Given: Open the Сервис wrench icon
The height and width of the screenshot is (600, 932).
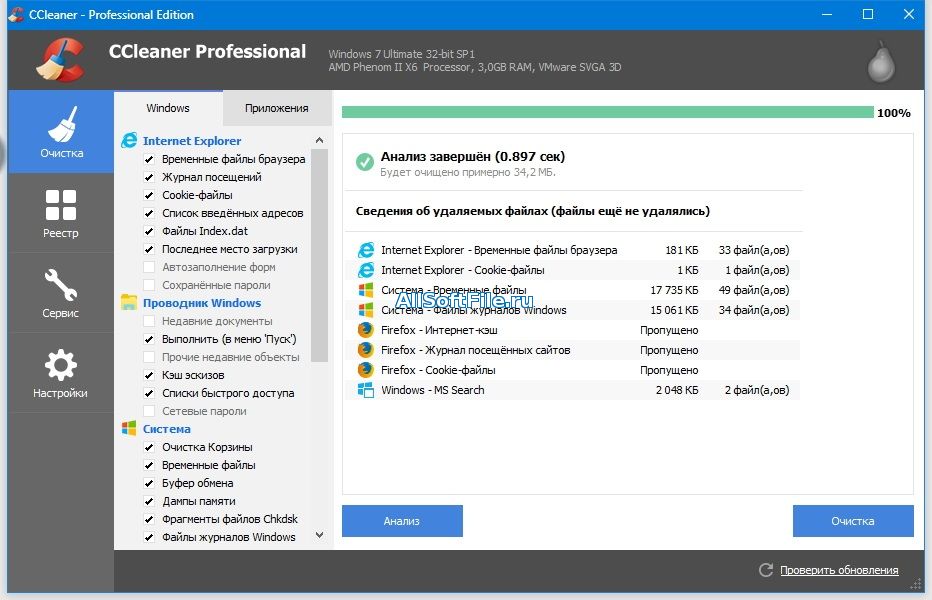Looking at the screenshot, I should [x=61, y=292].
